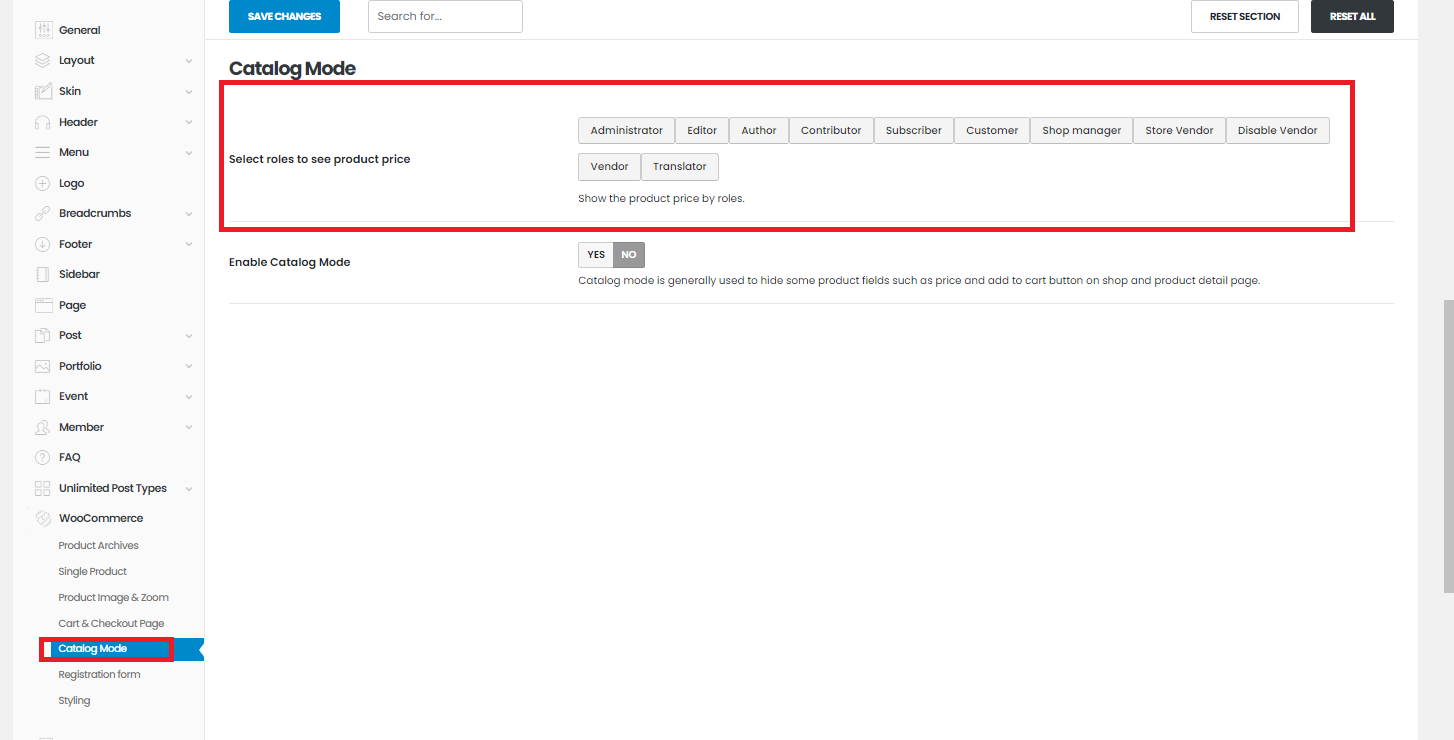Open Product Image & Zoom submenu item
This screenshot has height=740, width=1454.
(x=113, y=598)
